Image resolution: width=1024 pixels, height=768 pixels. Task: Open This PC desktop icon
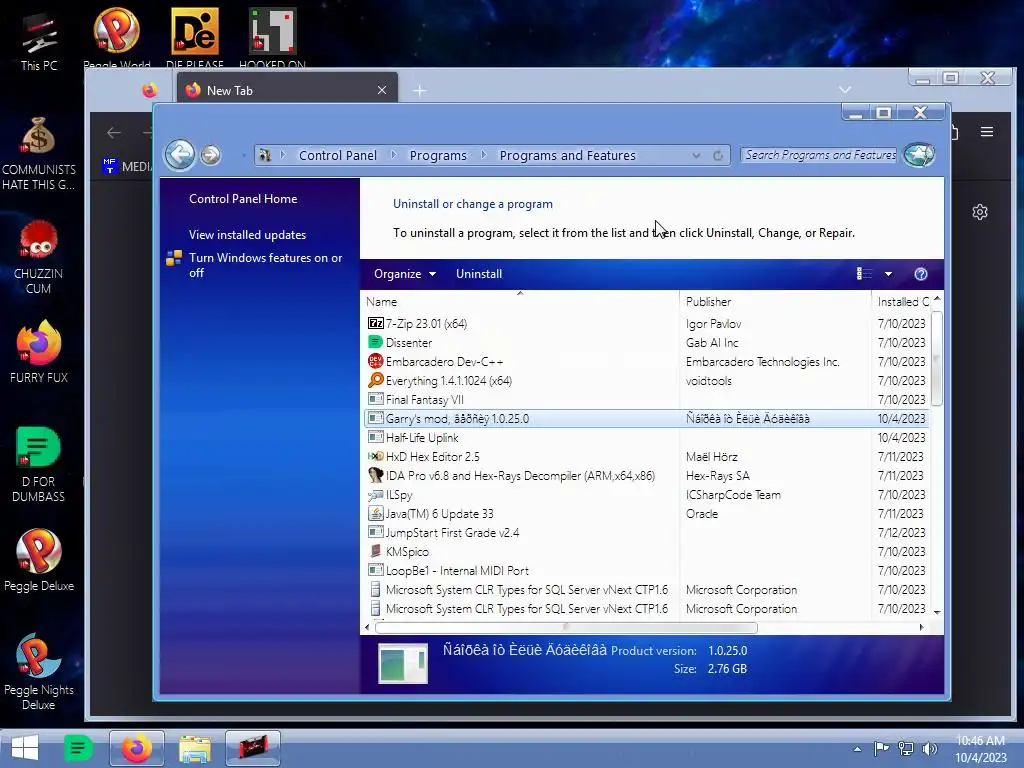pyautogui.click(x=39, y=41)
